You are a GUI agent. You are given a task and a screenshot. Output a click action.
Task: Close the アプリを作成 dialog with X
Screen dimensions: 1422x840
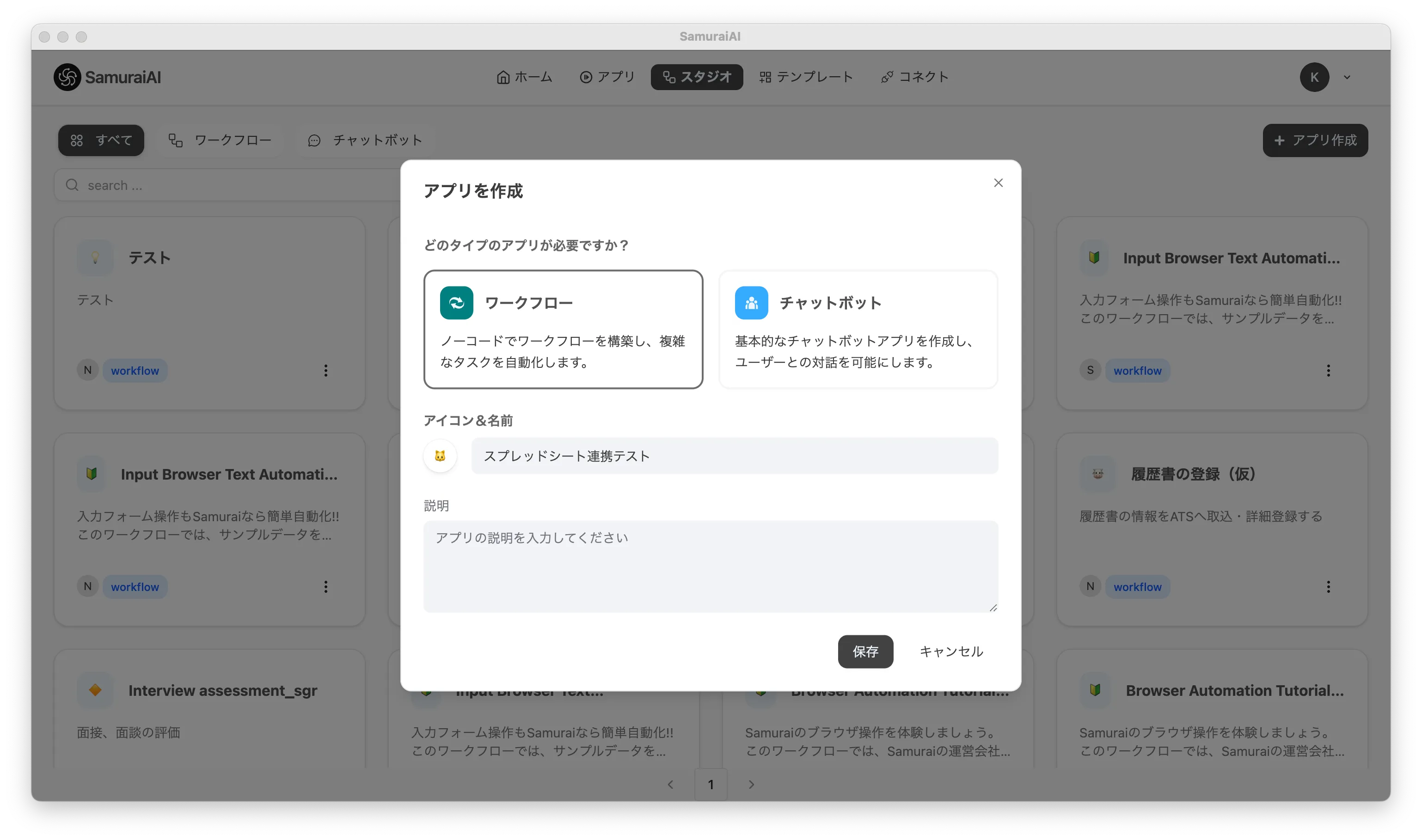(998, 183)
